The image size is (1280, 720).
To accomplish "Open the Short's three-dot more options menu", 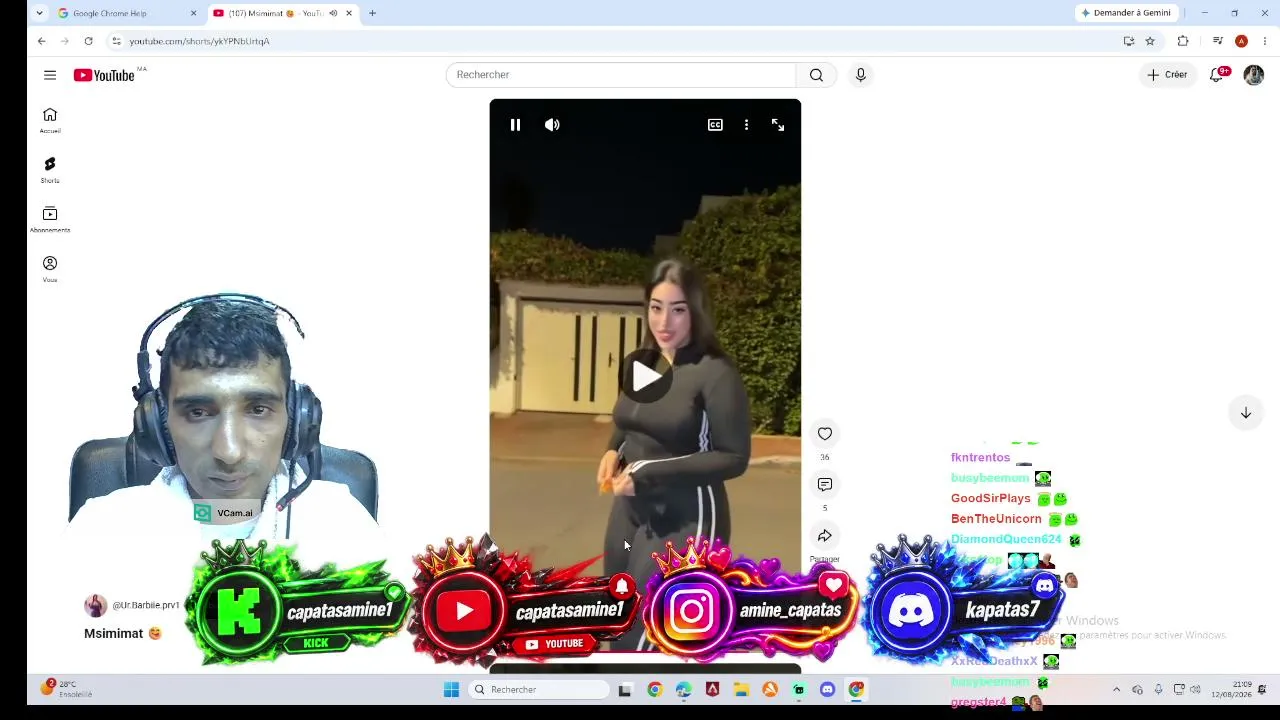I will coord(746,125).
